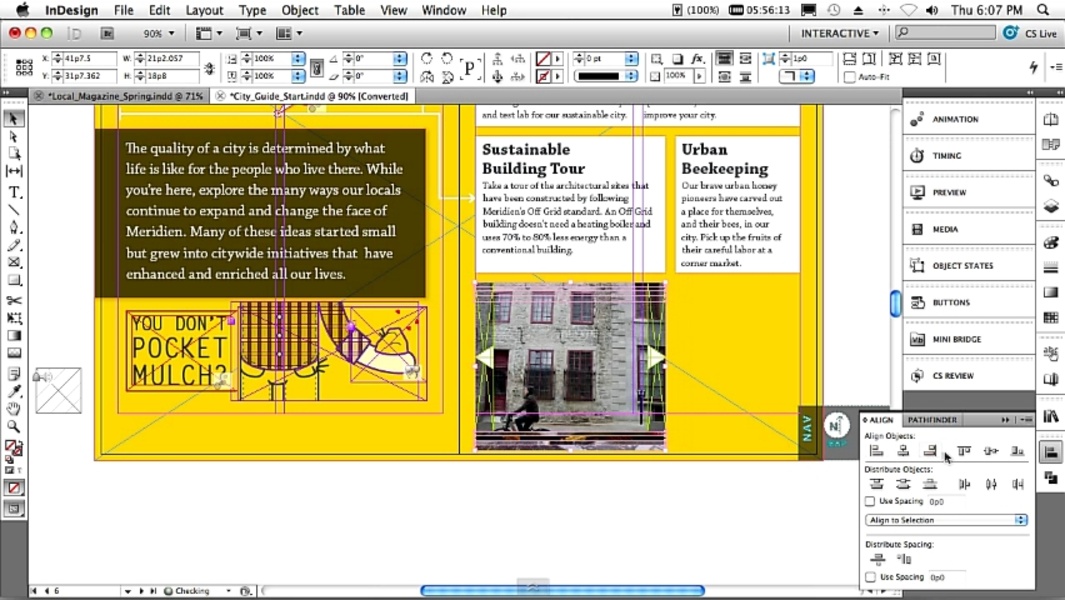The height and width of the screenshot is (600, 1065).
Task: Toggle the Auto-Fit checkbox
Action: tap(849, 77)
